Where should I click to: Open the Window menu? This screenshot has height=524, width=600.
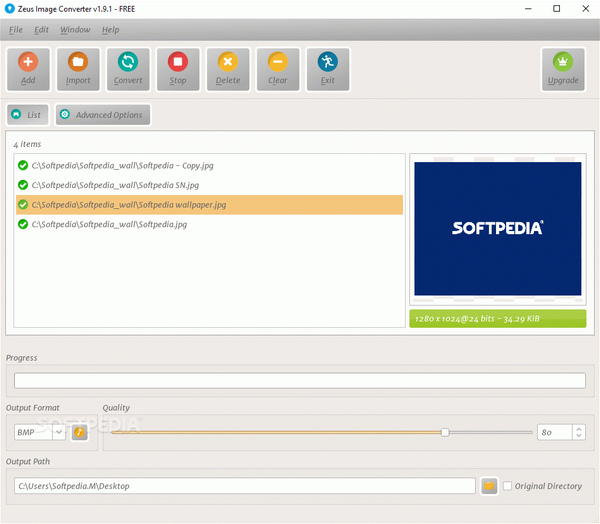coord(75,30)
